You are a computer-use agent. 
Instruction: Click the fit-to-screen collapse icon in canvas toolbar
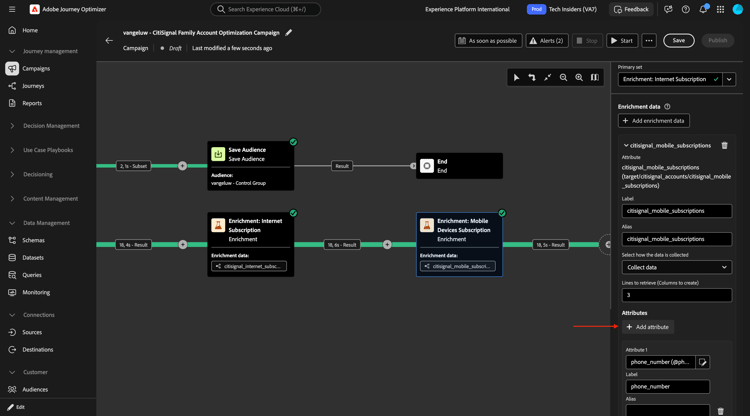coord(548,77)
